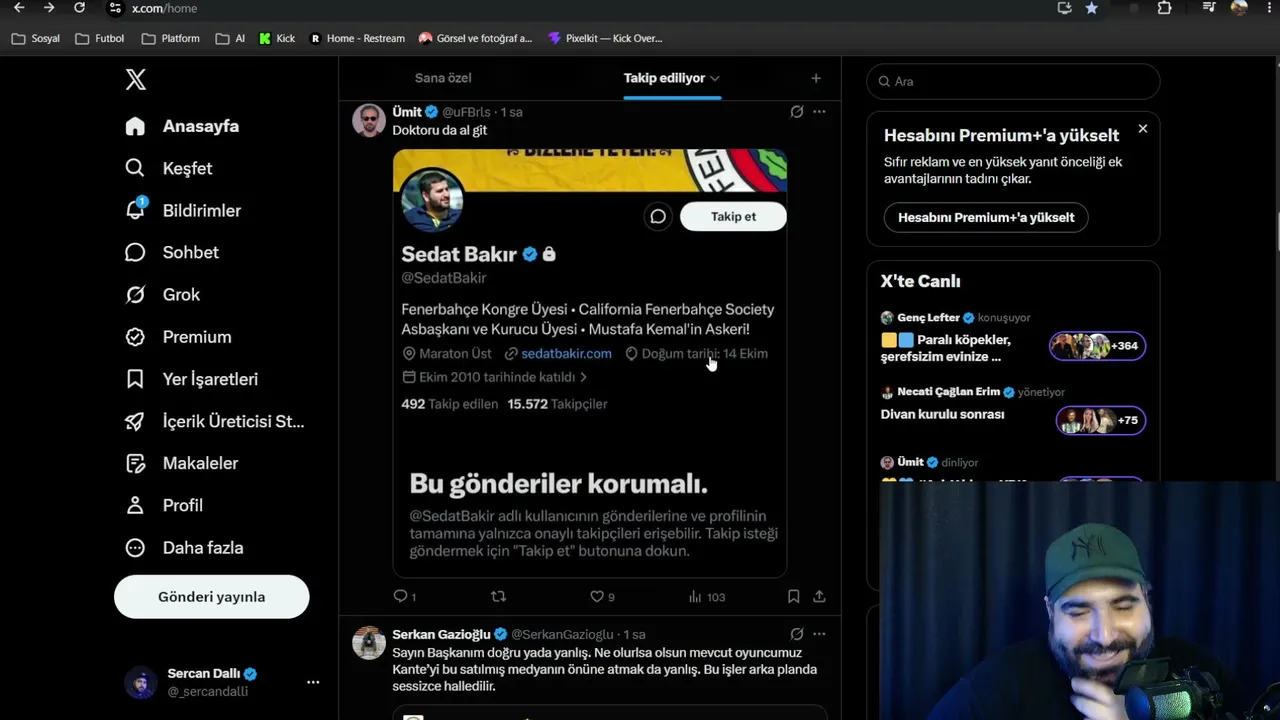Open Sohbet messages

point(172,252)
